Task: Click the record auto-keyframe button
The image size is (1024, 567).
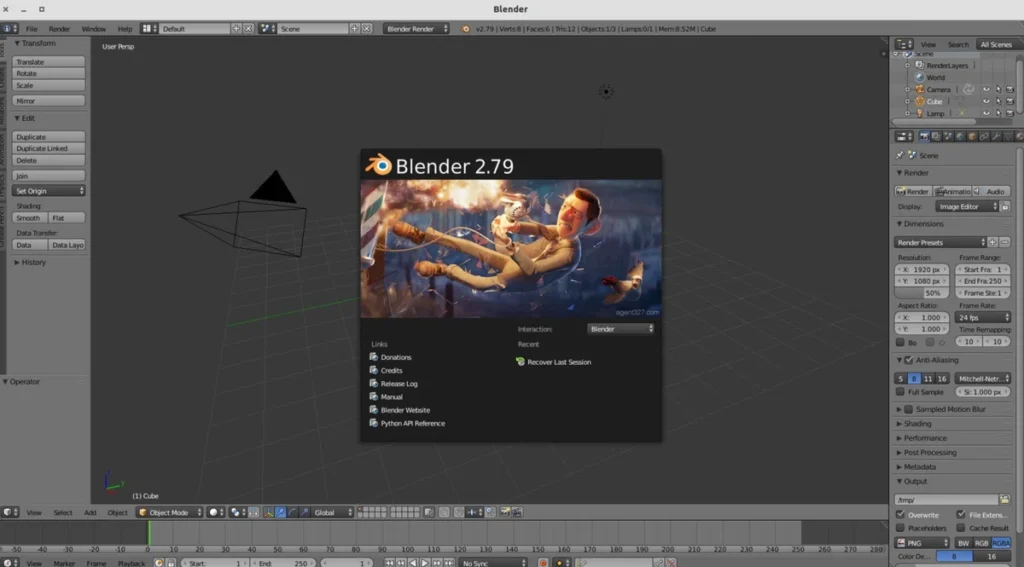Action: pyautogui.click(x=543, y=562)
